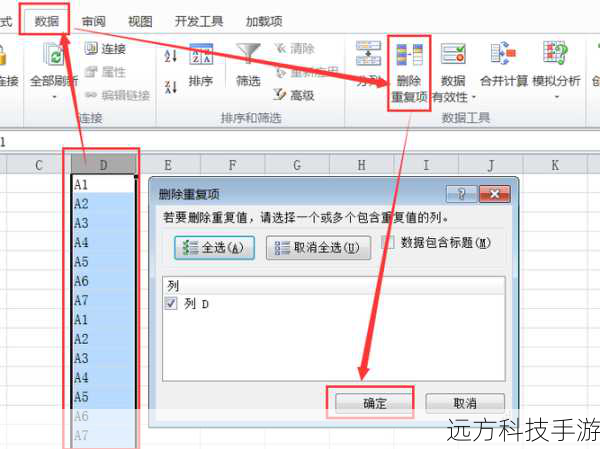Click the 列 list header in dialog
Image resolution: width=600 pixels, height=449 pixels.
click(334, 286)
